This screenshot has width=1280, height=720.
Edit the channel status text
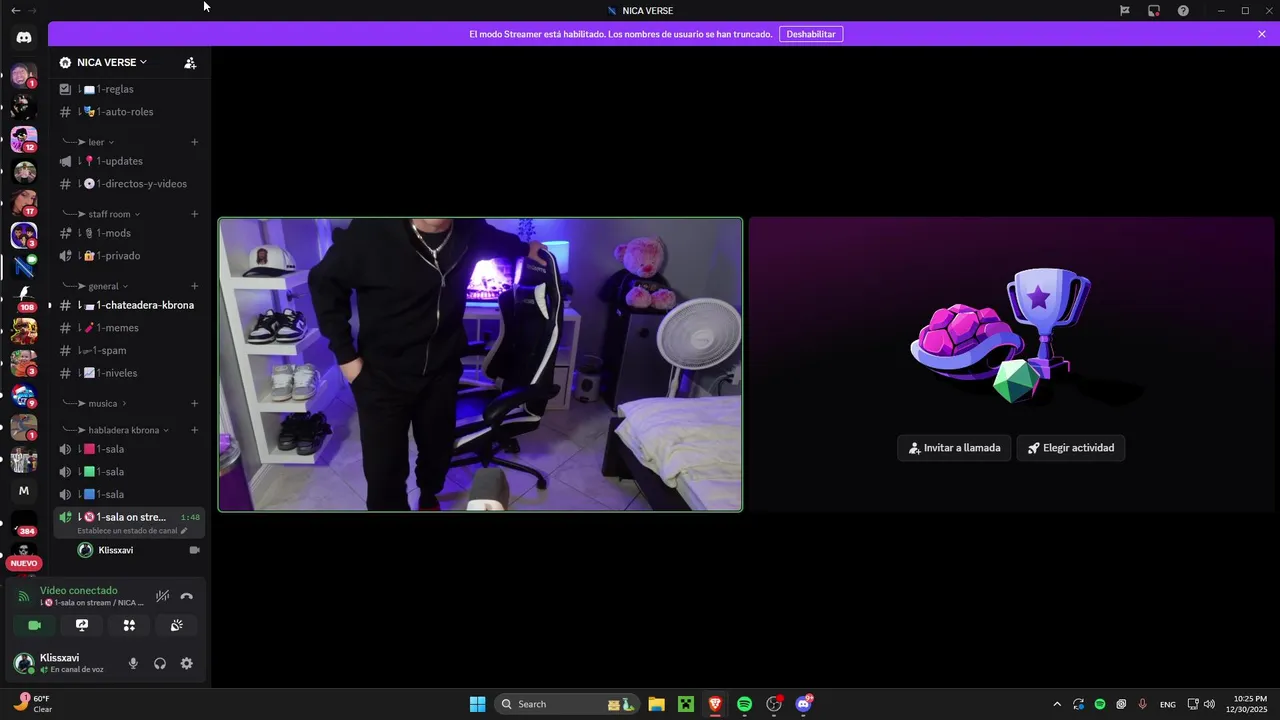[x=132, y=531]
